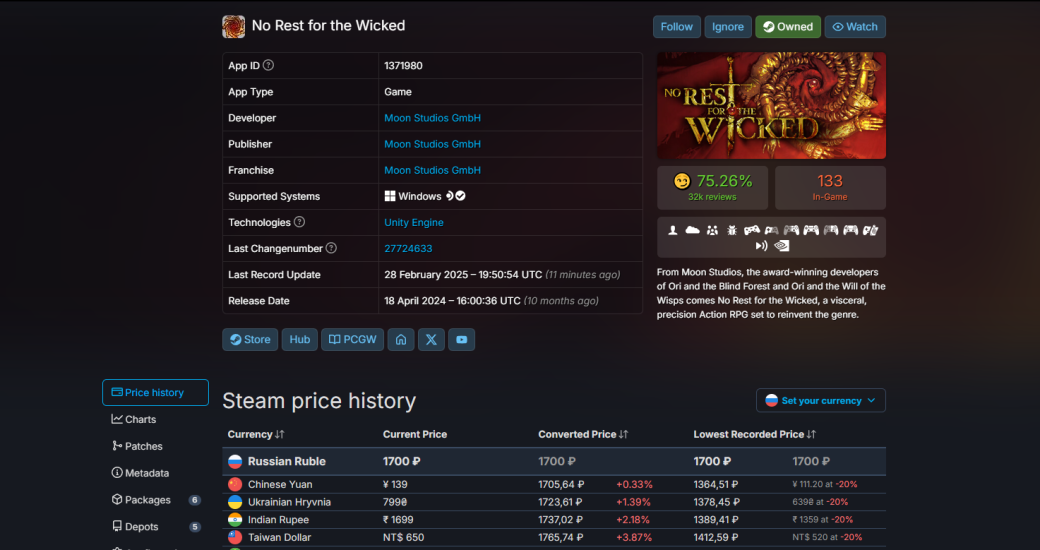Viewport: 1040px width, 550px height.
Task: Click the Remote Play broadcast icon
Action: pos(761,246)
